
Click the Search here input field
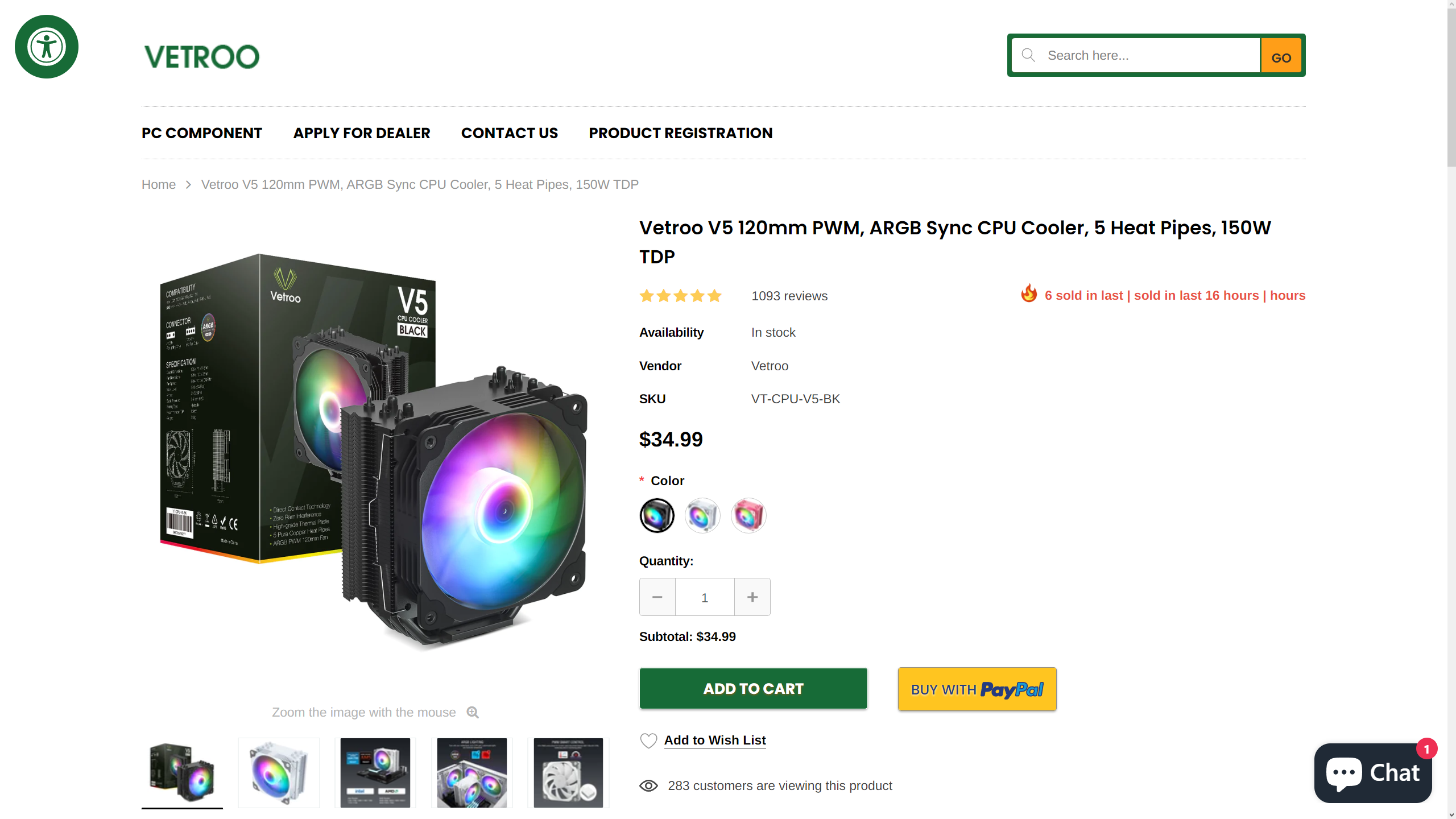click(1149, 55)
